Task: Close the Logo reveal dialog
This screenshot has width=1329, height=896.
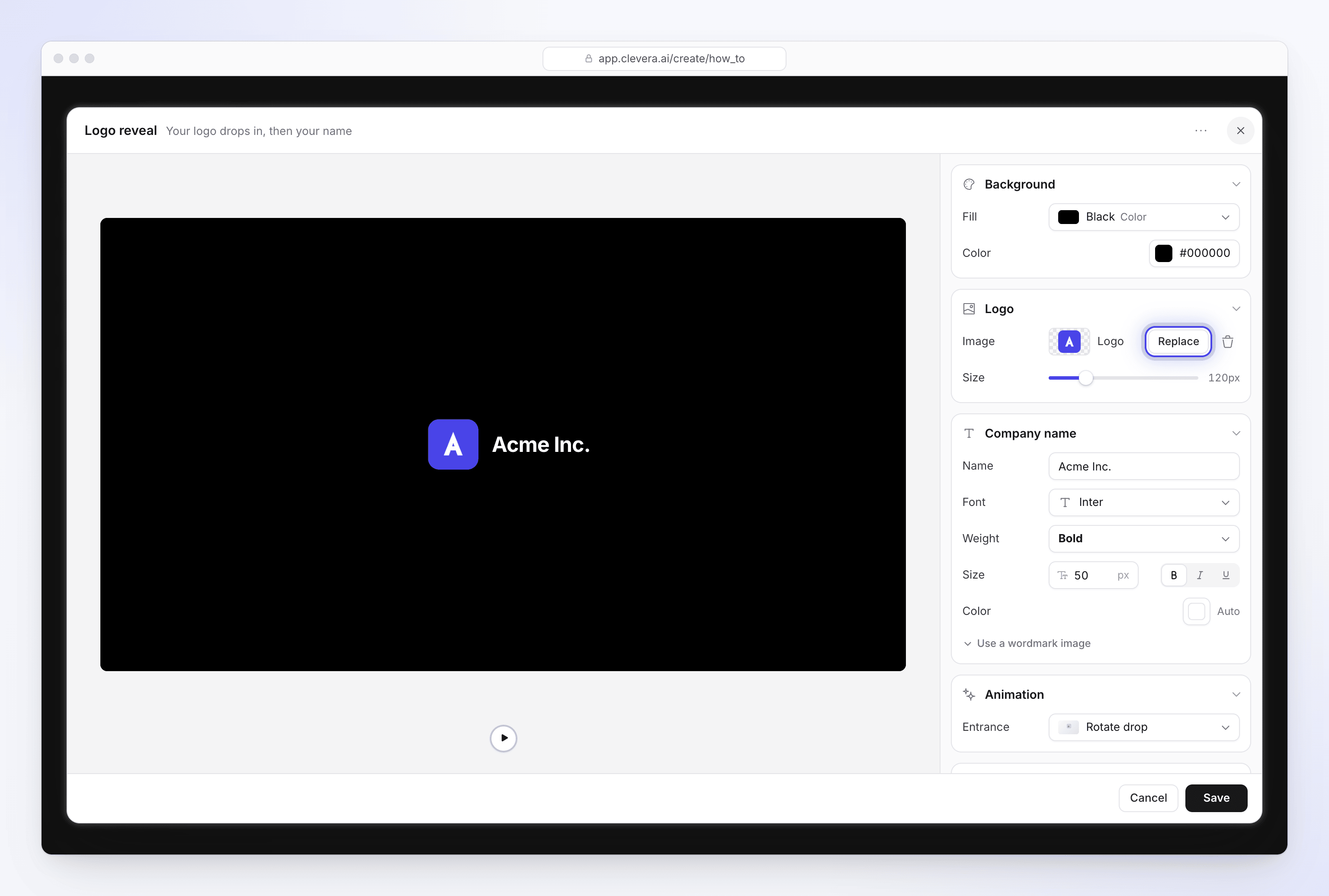Action: [1240, 131]
